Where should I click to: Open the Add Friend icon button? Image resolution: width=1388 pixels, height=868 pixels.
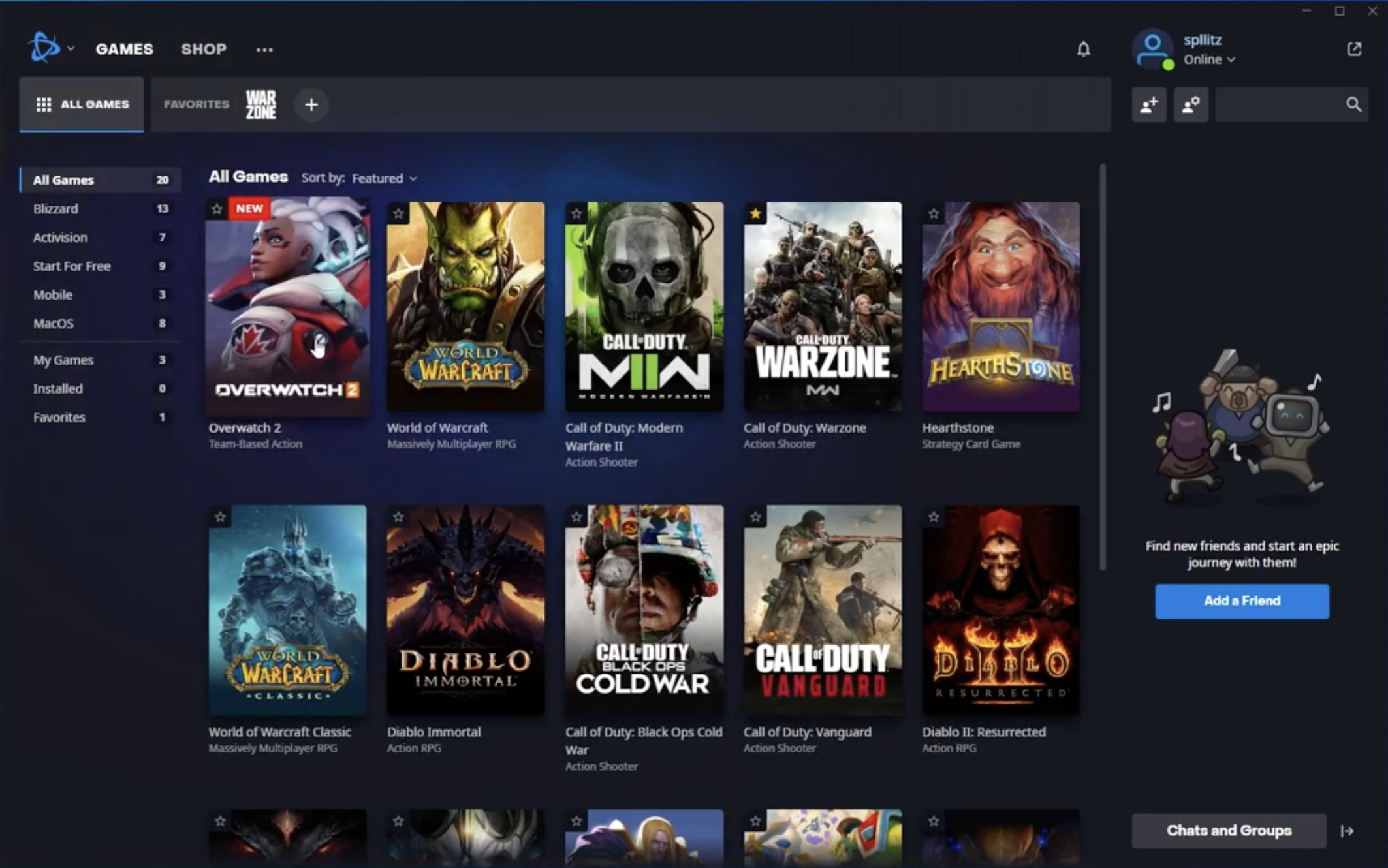[1149, 104]
